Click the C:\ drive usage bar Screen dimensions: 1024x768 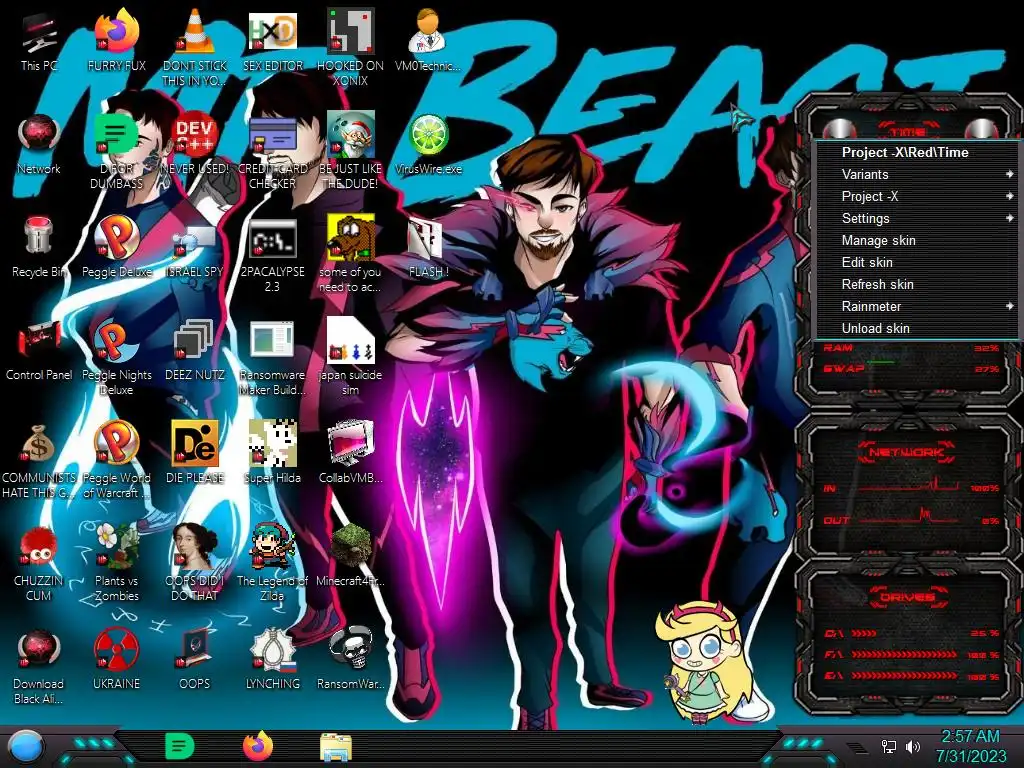(912, 633)
